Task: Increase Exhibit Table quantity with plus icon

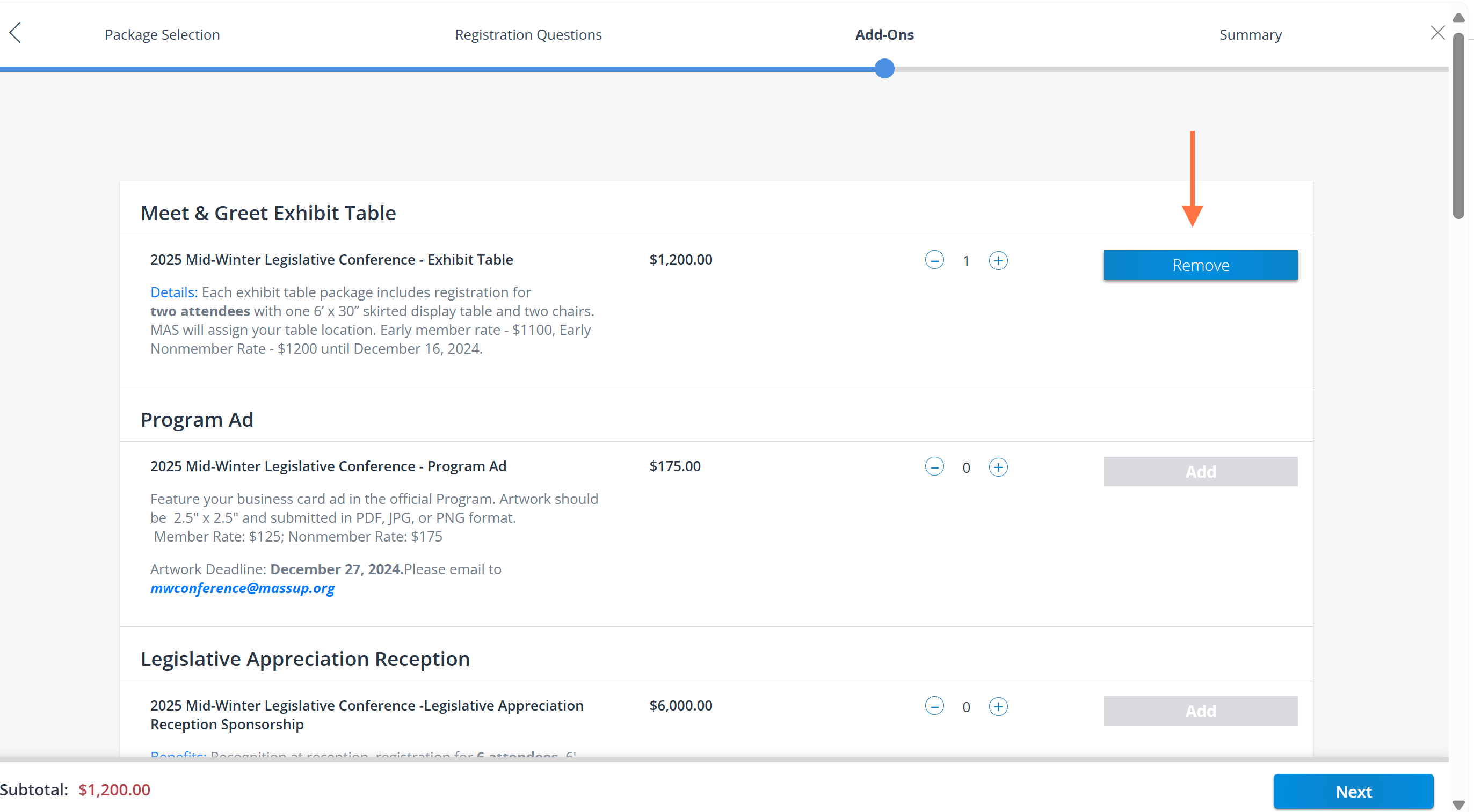Action: coord(998,260)
